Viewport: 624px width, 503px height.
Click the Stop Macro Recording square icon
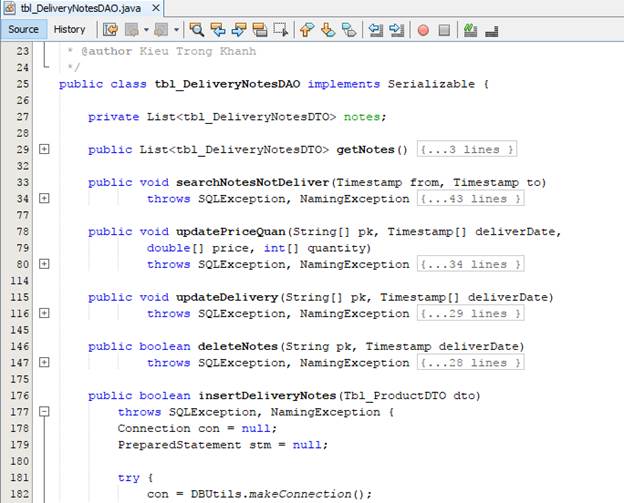[444, 30]
